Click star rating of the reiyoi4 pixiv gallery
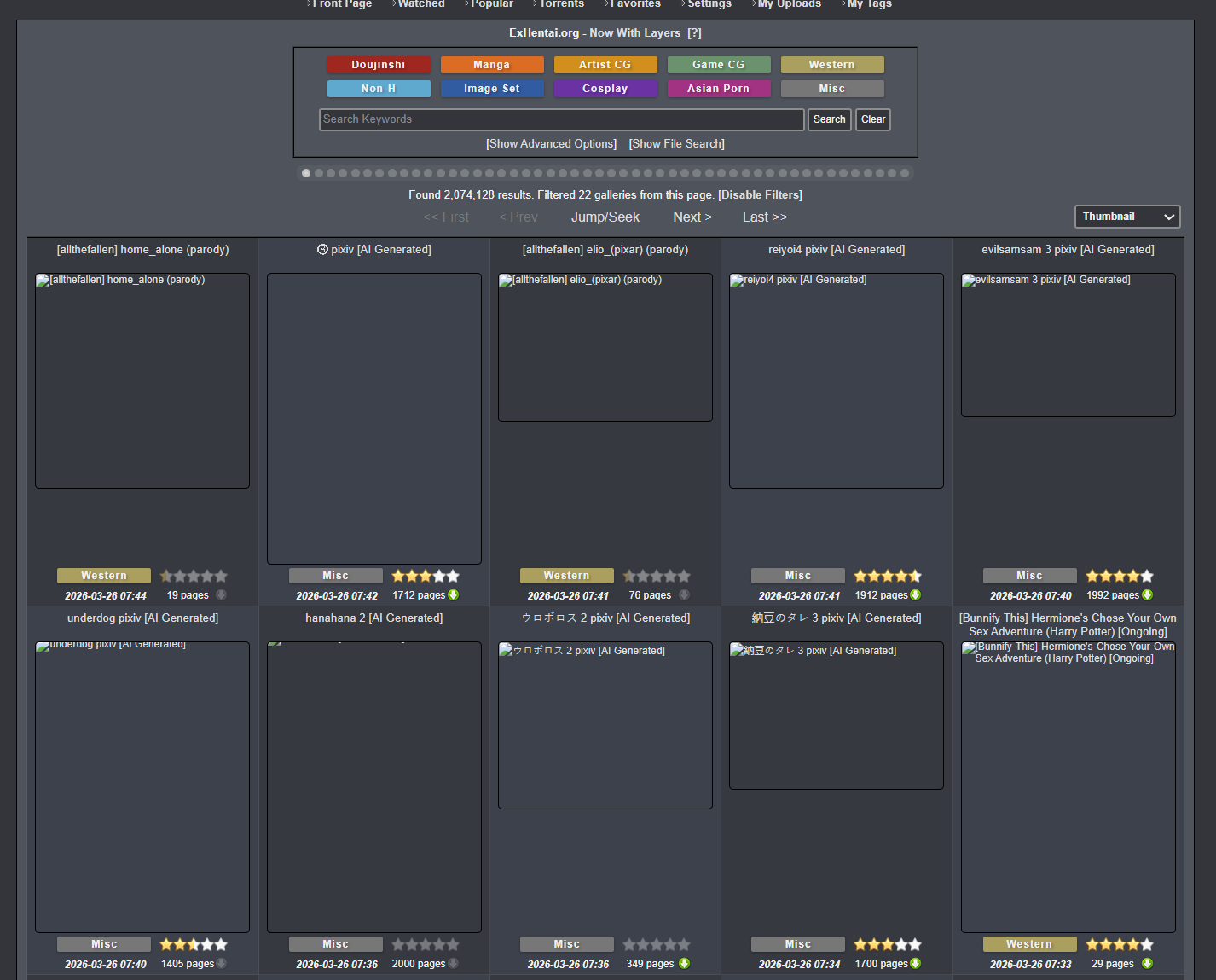The image size is (1216, 980). 888,577
